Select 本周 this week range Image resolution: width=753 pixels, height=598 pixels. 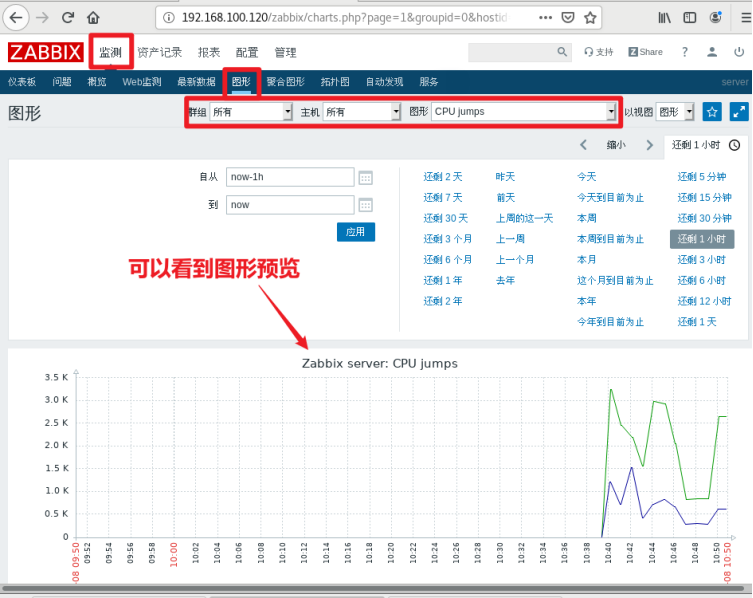pyautogui.click(x=587, y=218)
